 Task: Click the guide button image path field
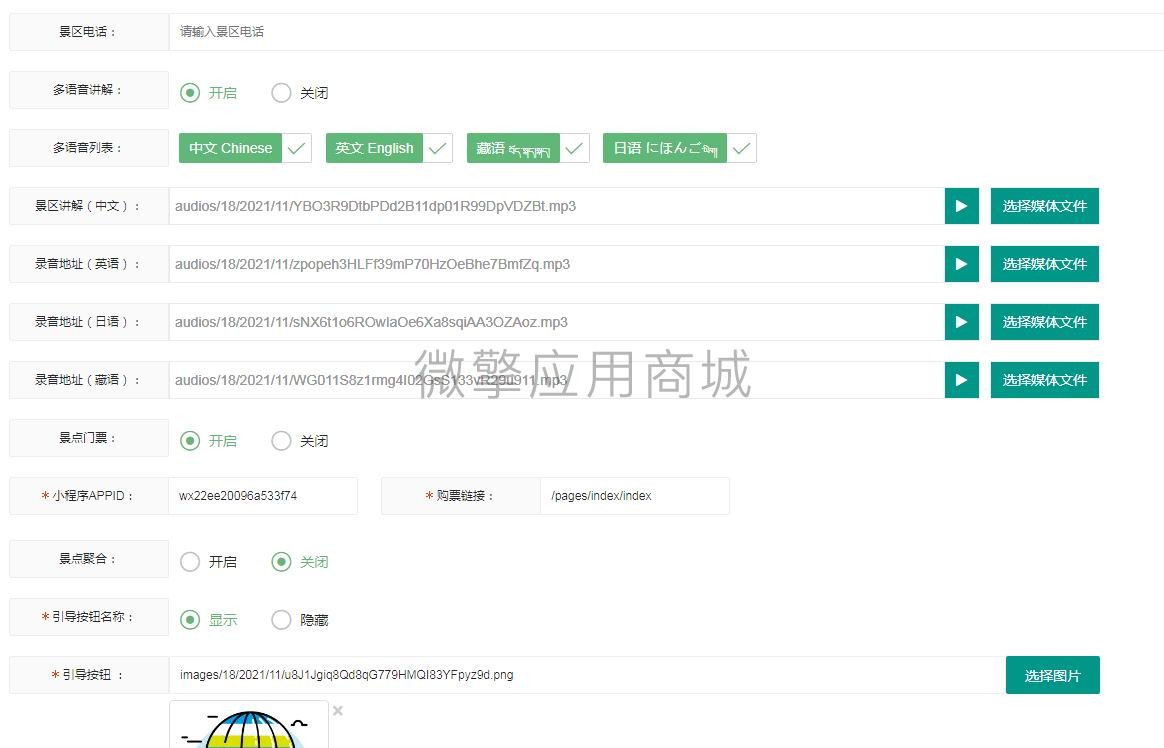587,675
